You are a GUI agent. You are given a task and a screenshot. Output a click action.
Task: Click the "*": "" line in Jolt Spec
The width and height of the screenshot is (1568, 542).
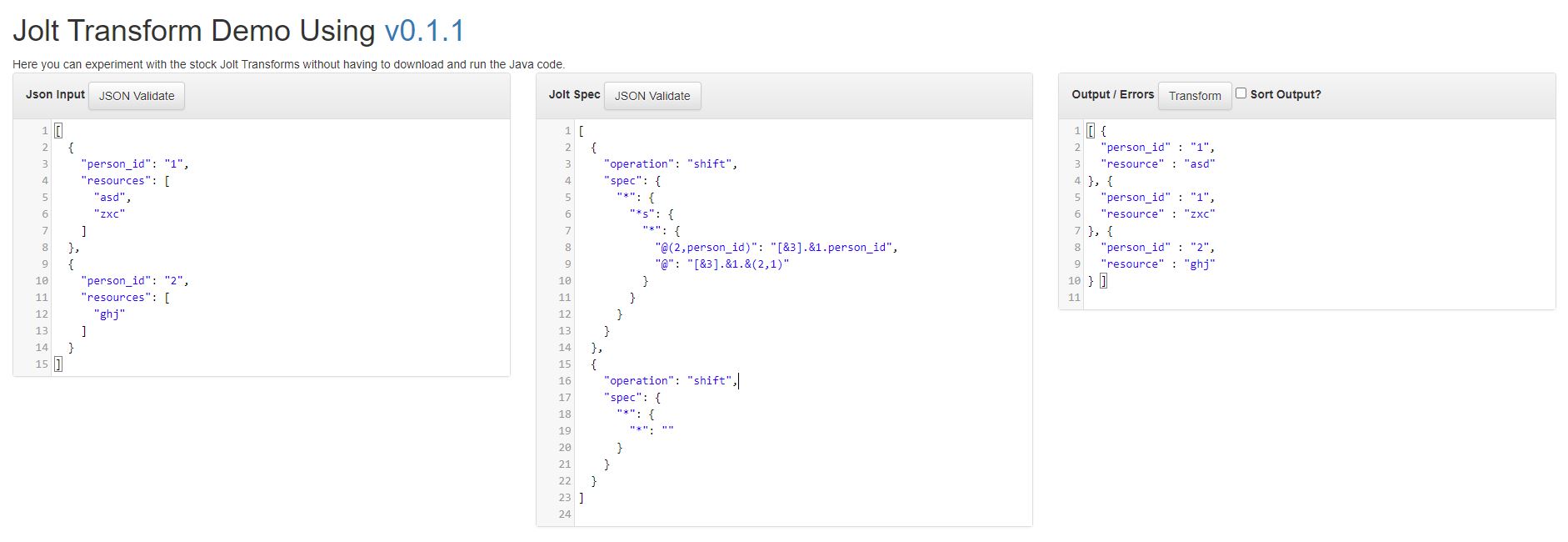tap(652, 431)
